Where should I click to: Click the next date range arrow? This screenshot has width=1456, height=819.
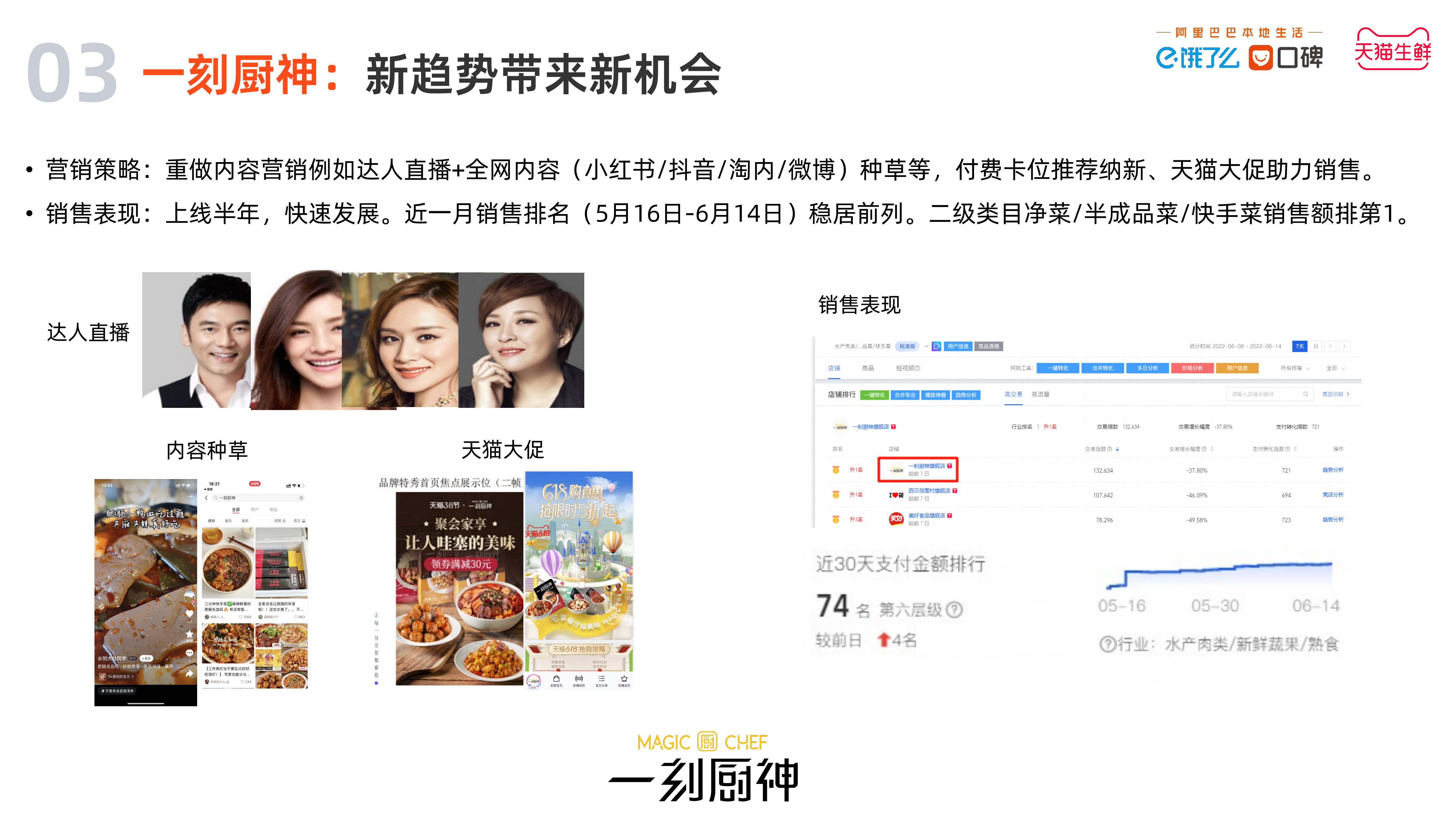(x=1345, y=346)
